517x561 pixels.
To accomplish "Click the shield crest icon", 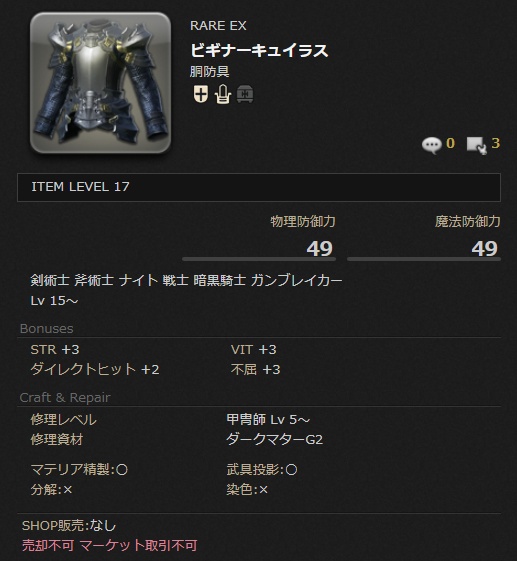I will point(200,94).
